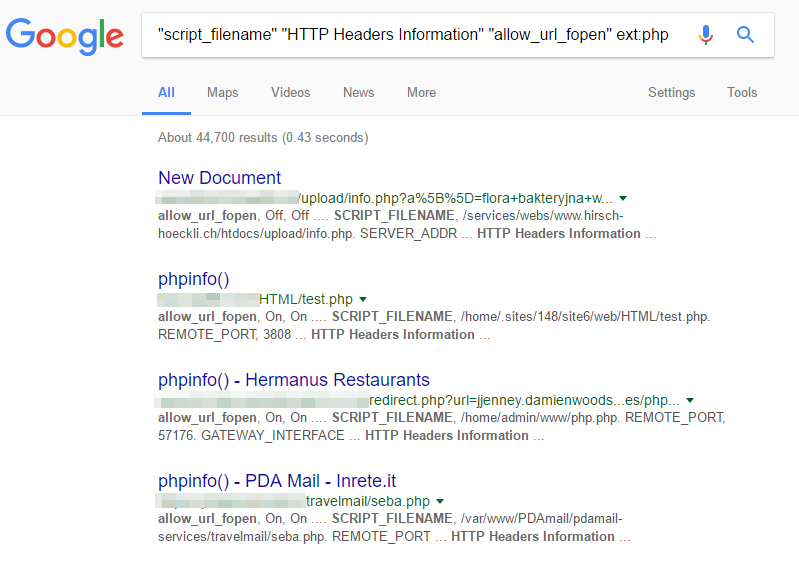The height and width of the screenshot is (563, 799).
Task: Click the travelmail/seba.php green URL text
Action: coord(368,501)
